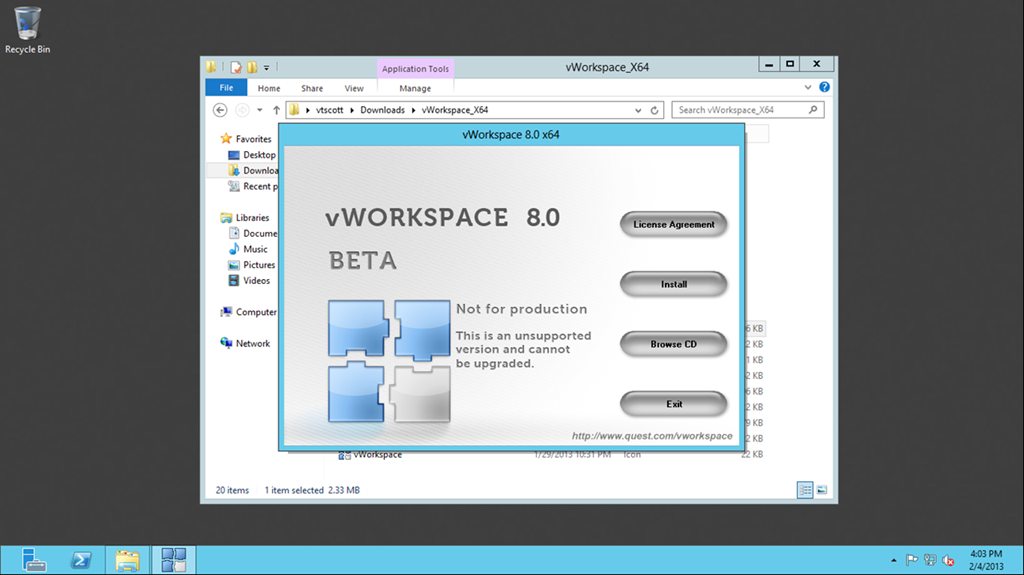Click the vWorkspace installer taskbar icon

click(174, 560)
